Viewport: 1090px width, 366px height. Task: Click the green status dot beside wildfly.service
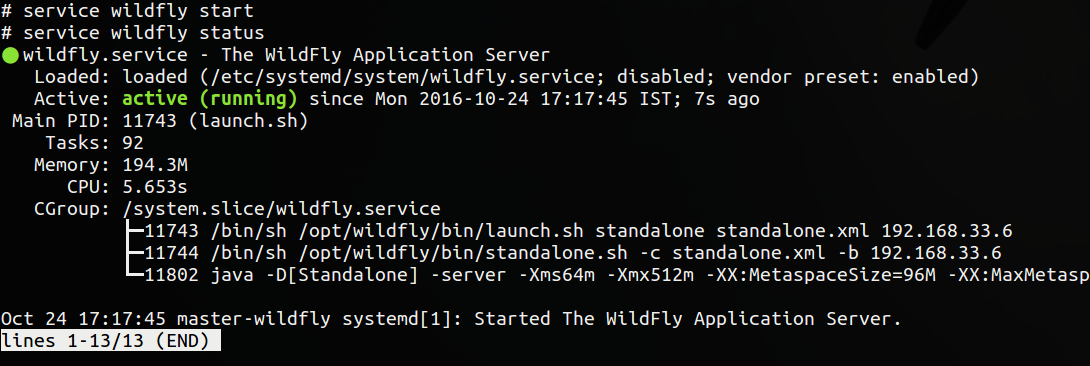tap(10, 56)
